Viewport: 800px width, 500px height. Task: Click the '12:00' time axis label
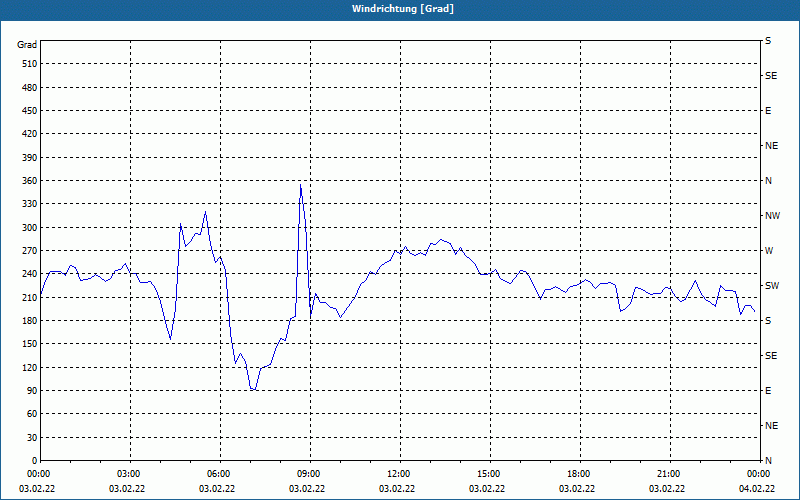398,474
